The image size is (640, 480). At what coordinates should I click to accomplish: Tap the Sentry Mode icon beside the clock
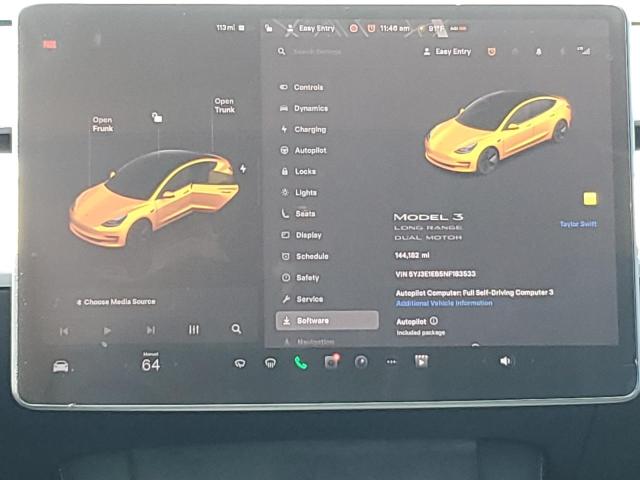(371, 28)
